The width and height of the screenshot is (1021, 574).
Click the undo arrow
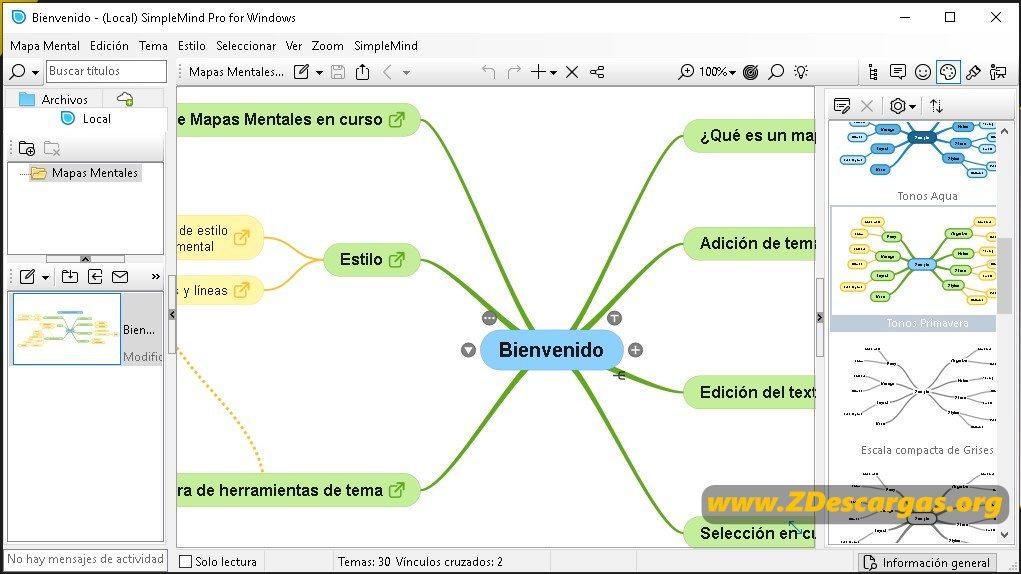(488, 72)
